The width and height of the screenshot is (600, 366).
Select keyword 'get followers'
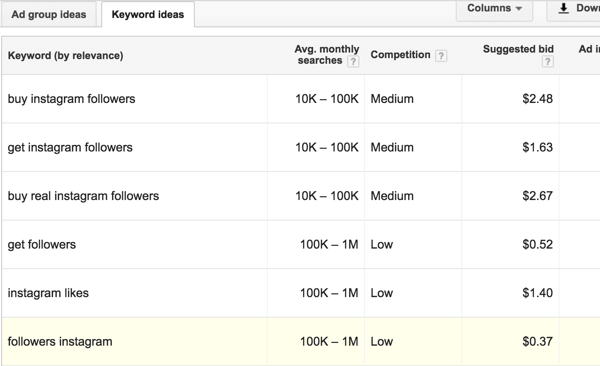(42, 245)
